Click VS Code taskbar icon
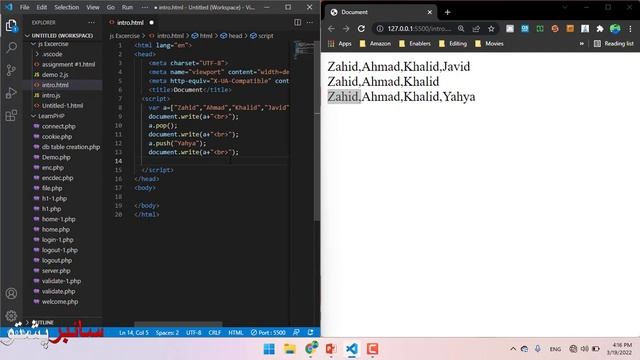Screen dimensions: 640x360 (x=351, y=349)
